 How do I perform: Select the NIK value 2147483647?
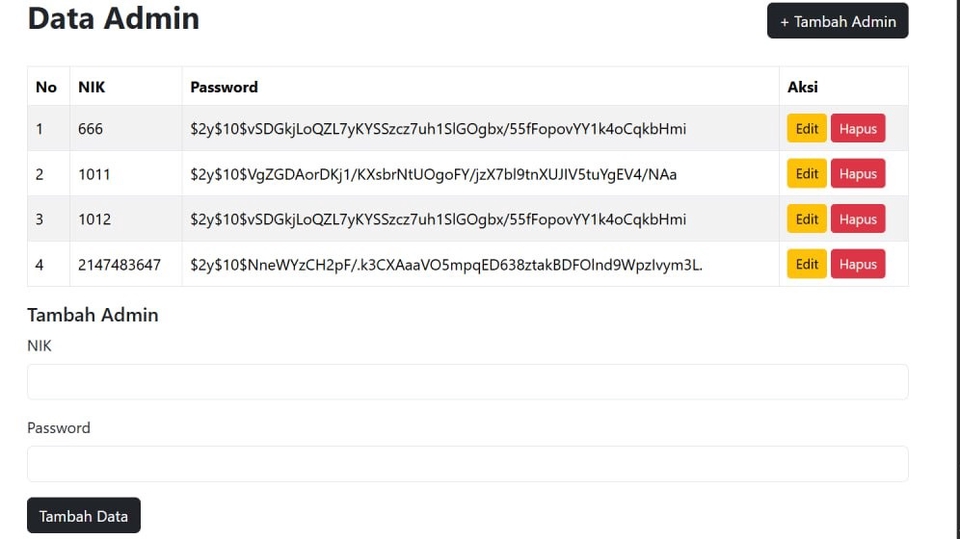(x=119, y=265)
